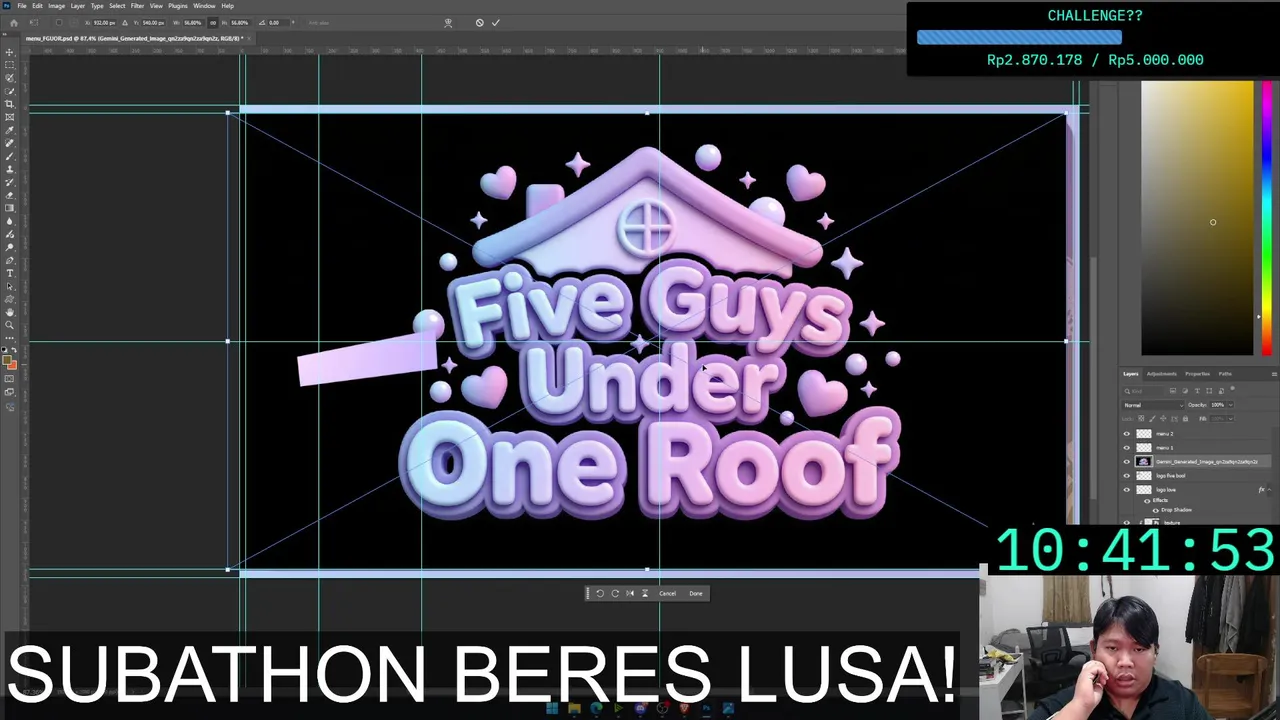
Task: Toggle the reference point checkbox
Action: (59, 22)
